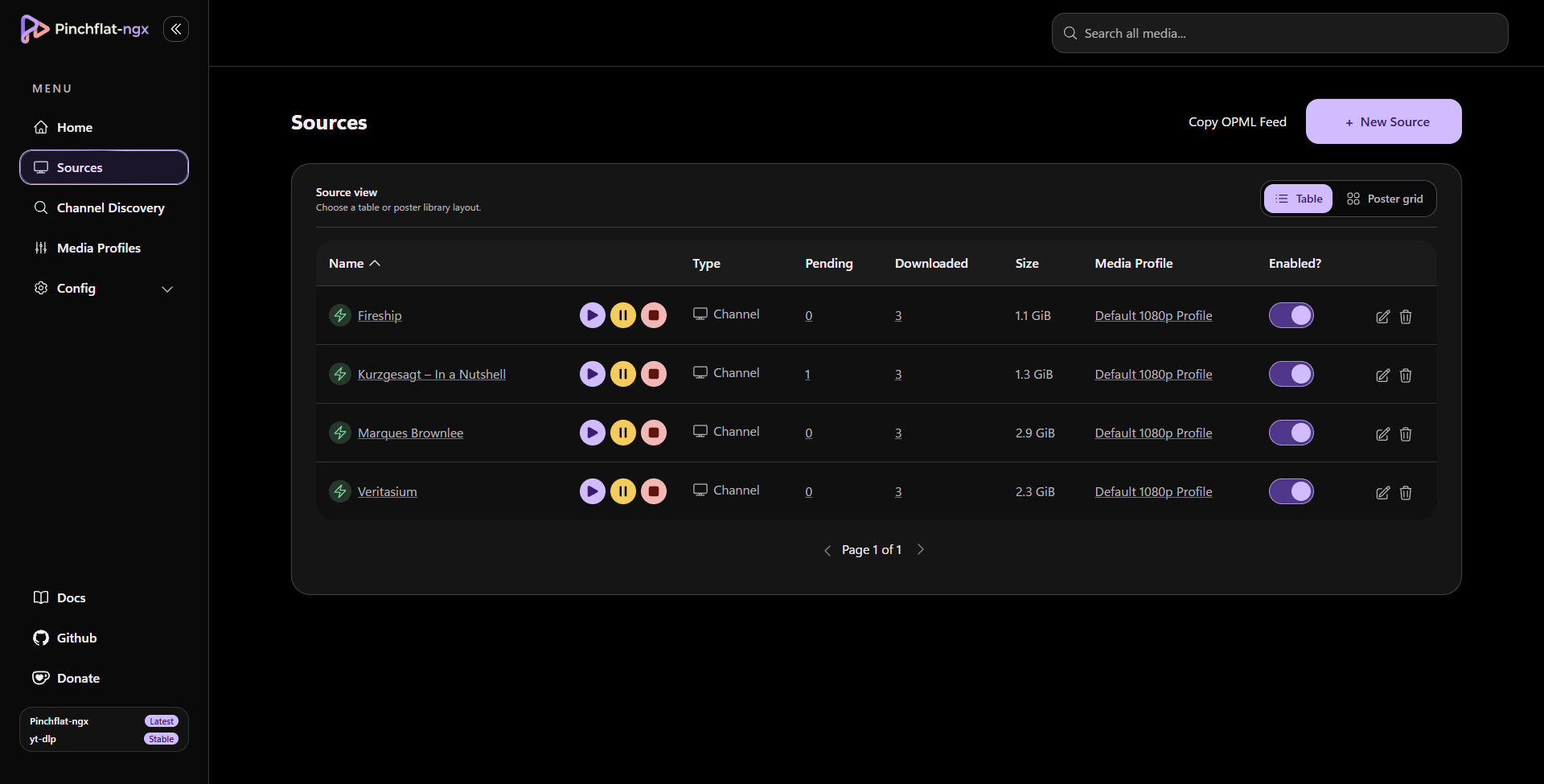Switch to Poster grid view
The height and width of the screenshot is (784, 1544).
click(x=1385, y=199)
